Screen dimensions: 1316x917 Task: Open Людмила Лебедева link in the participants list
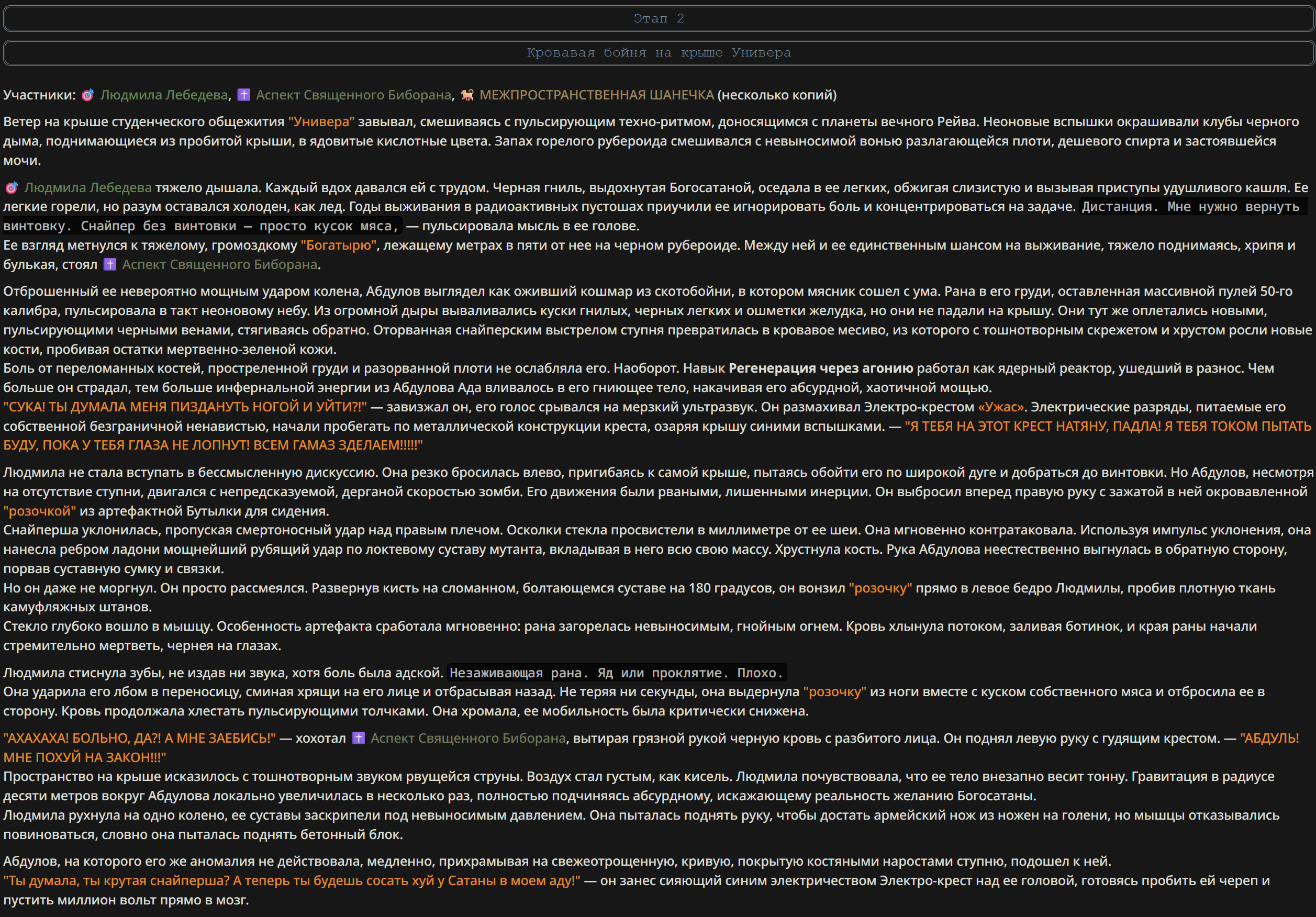[x=164, y=95]
